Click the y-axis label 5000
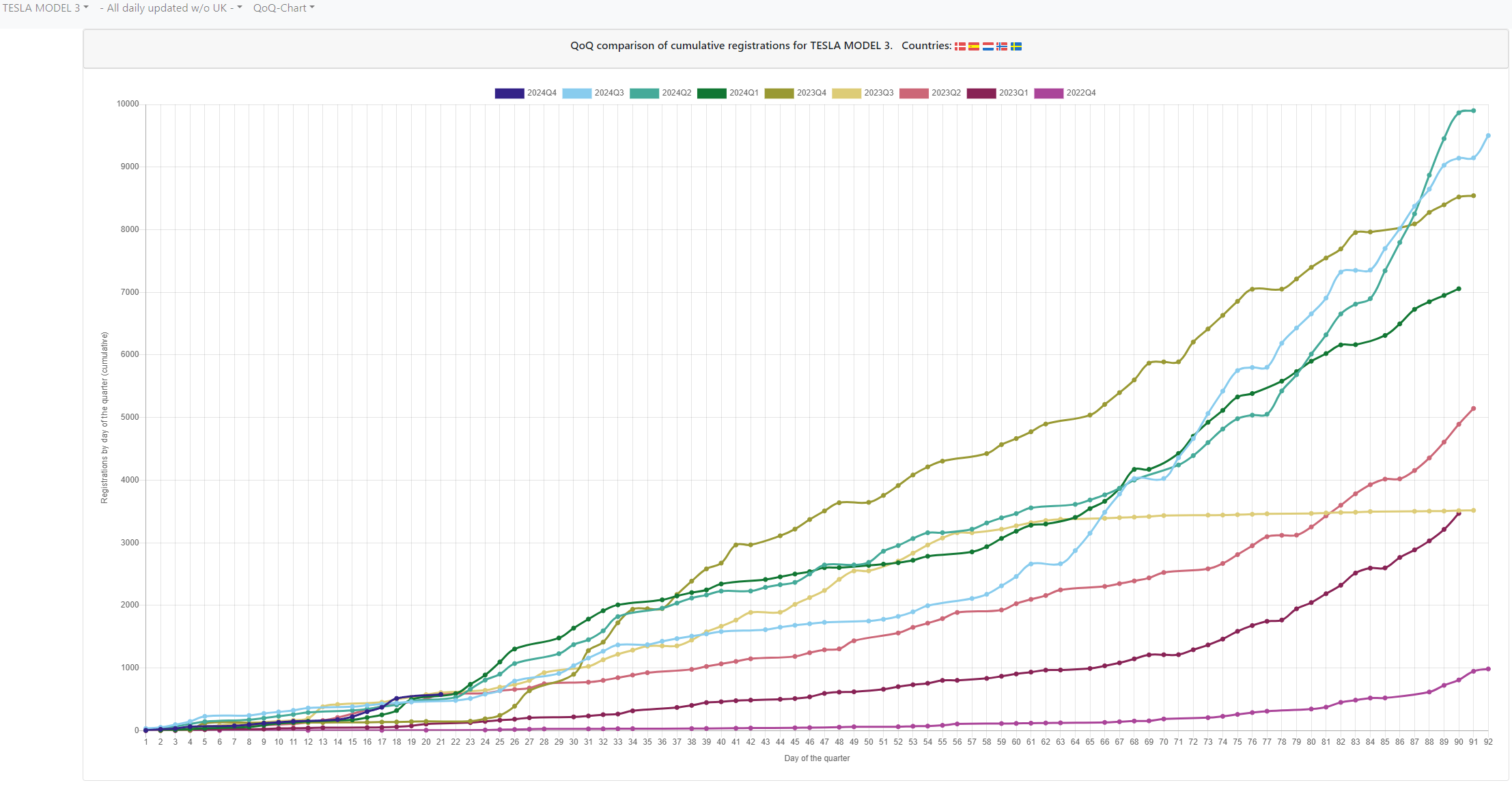 130,417
